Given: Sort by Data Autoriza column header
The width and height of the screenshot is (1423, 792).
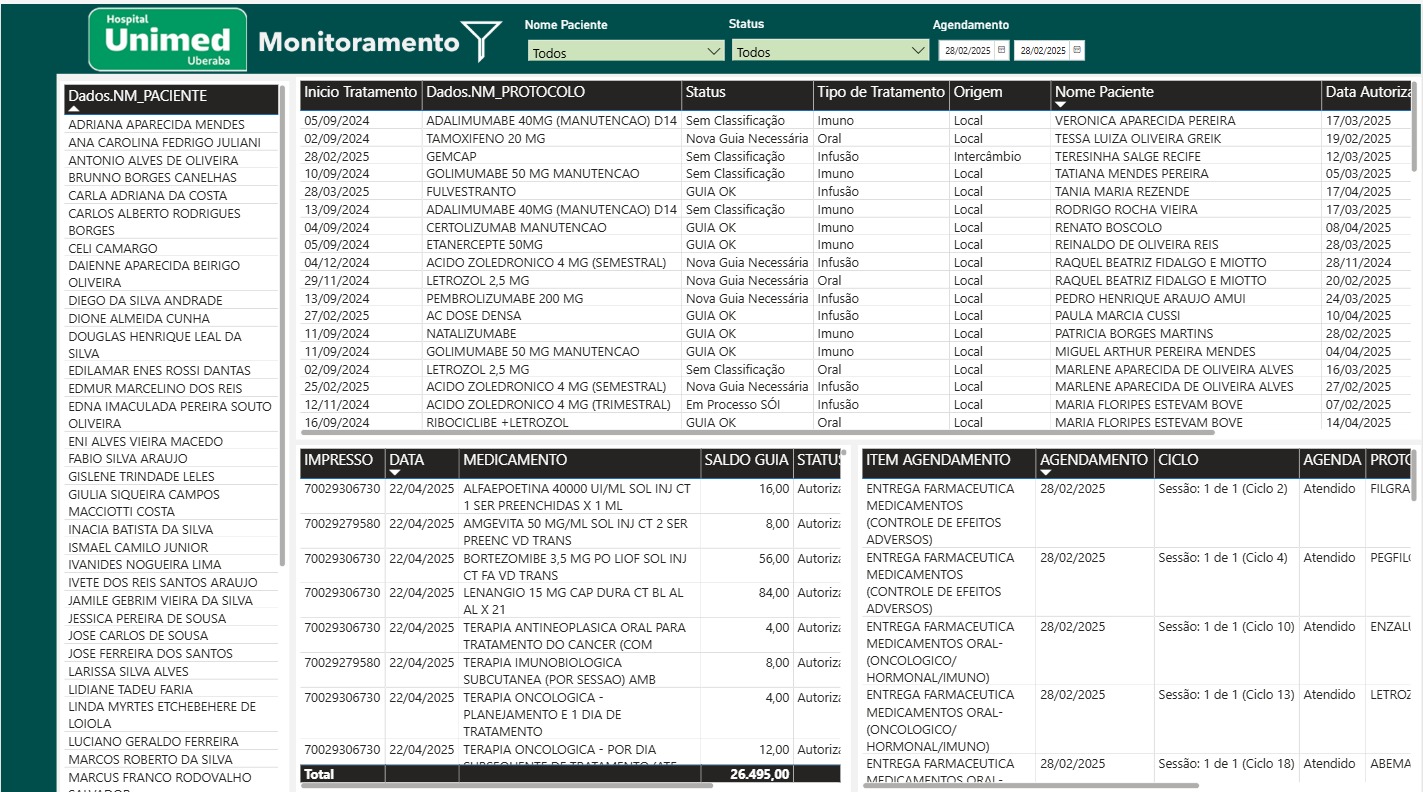Looking at the screenshot, I should click(x=1367, y=92).
